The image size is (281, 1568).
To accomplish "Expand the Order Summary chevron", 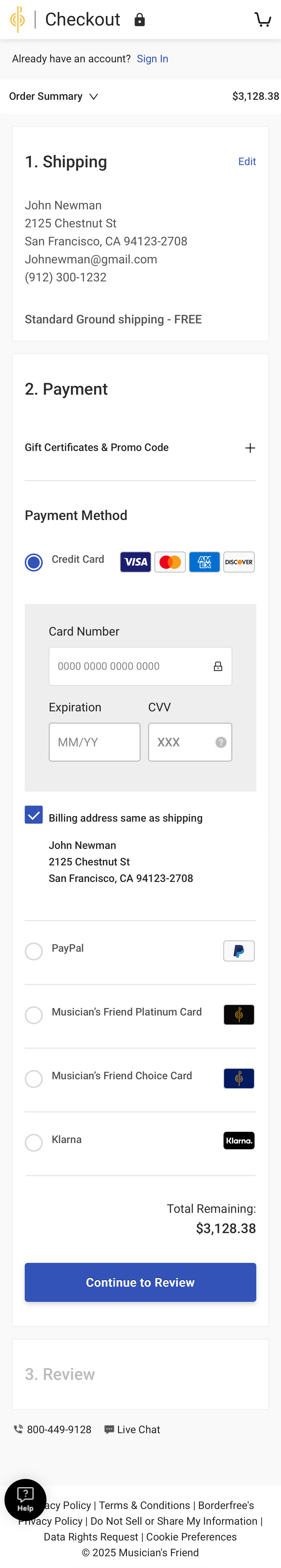I will [x=94, y=97].
